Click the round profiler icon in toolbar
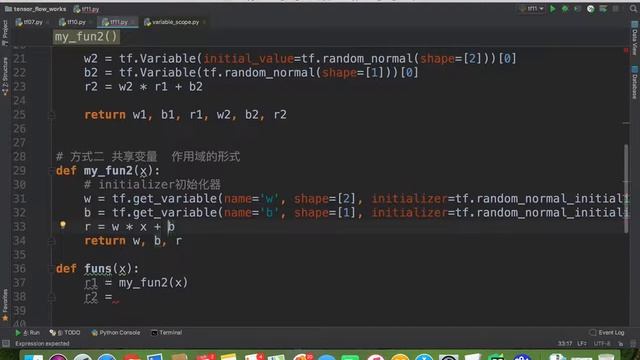The height and width of the screenshot is (360, 640). [x=590, y=9]
